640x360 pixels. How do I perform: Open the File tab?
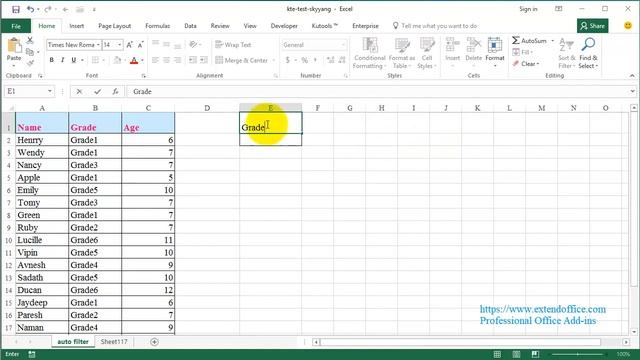click(16, 26)
